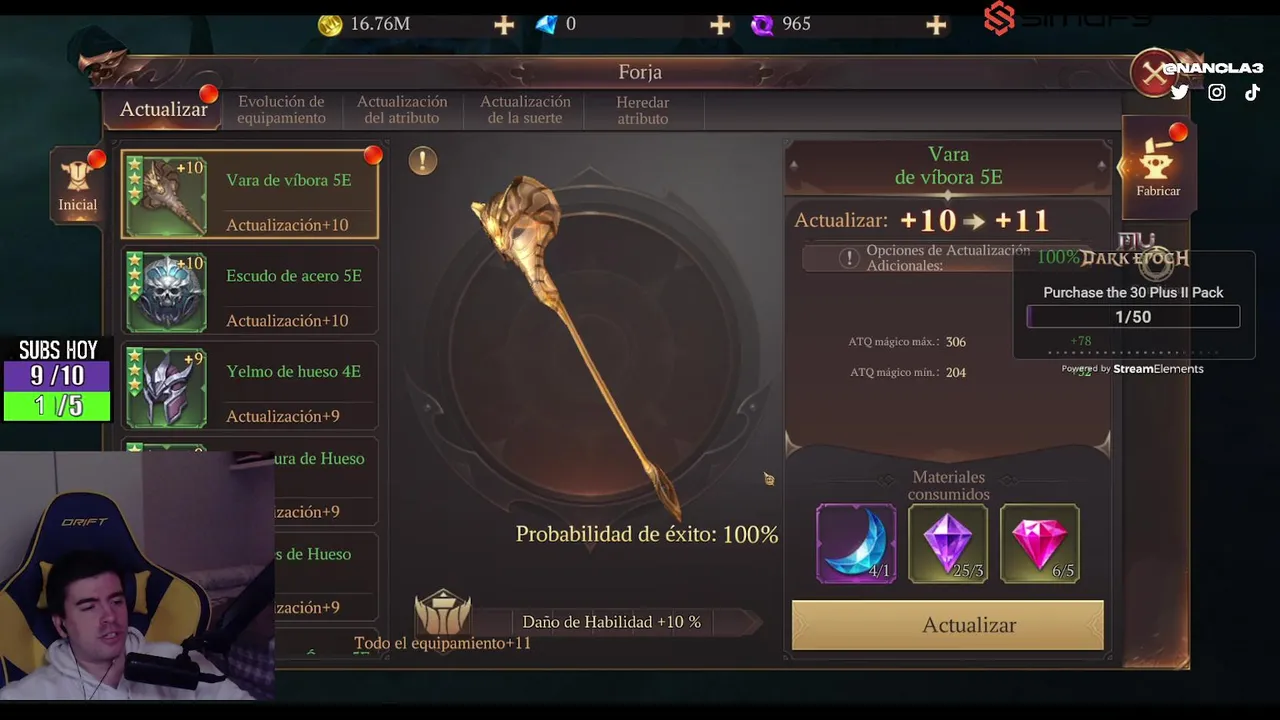Click the helmet set bonus icon
The width and height of the screenshot is (1280, 720).
(442, 612)
